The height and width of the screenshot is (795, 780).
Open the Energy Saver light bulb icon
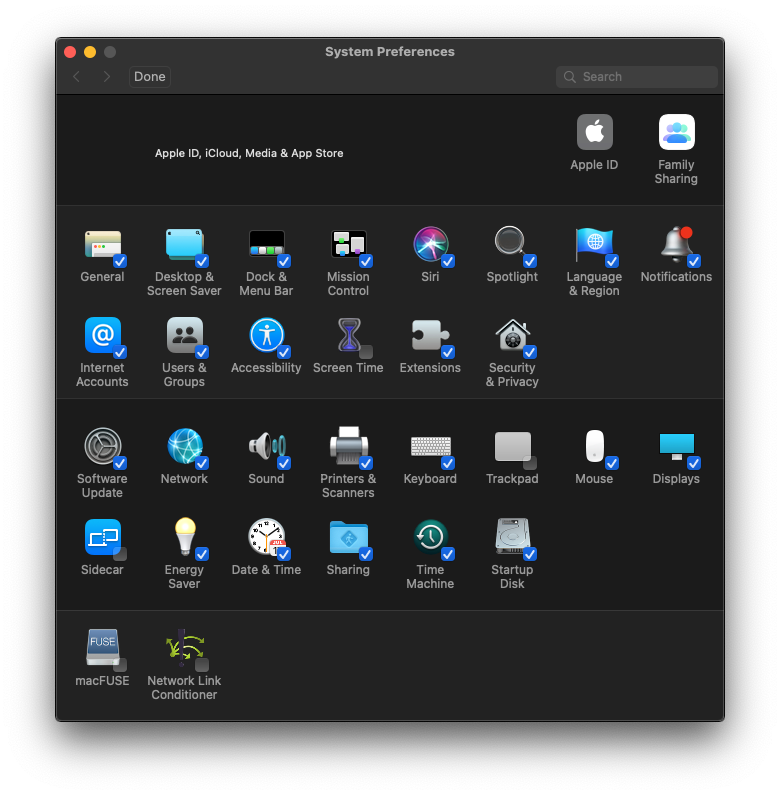click(185, 536)
